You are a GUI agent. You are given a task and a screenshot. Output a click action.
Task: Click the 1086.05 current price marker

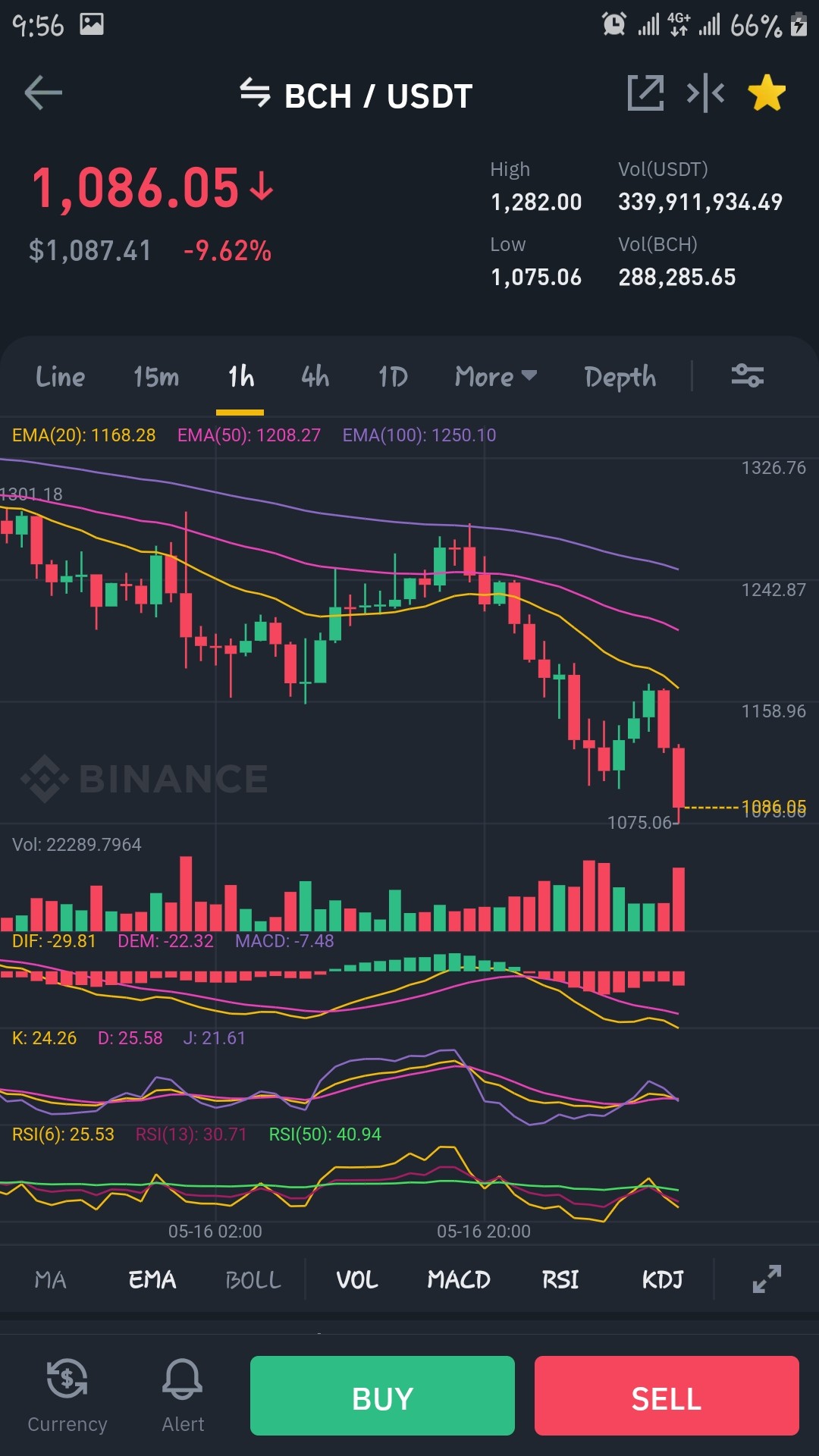tap(773, 806)
